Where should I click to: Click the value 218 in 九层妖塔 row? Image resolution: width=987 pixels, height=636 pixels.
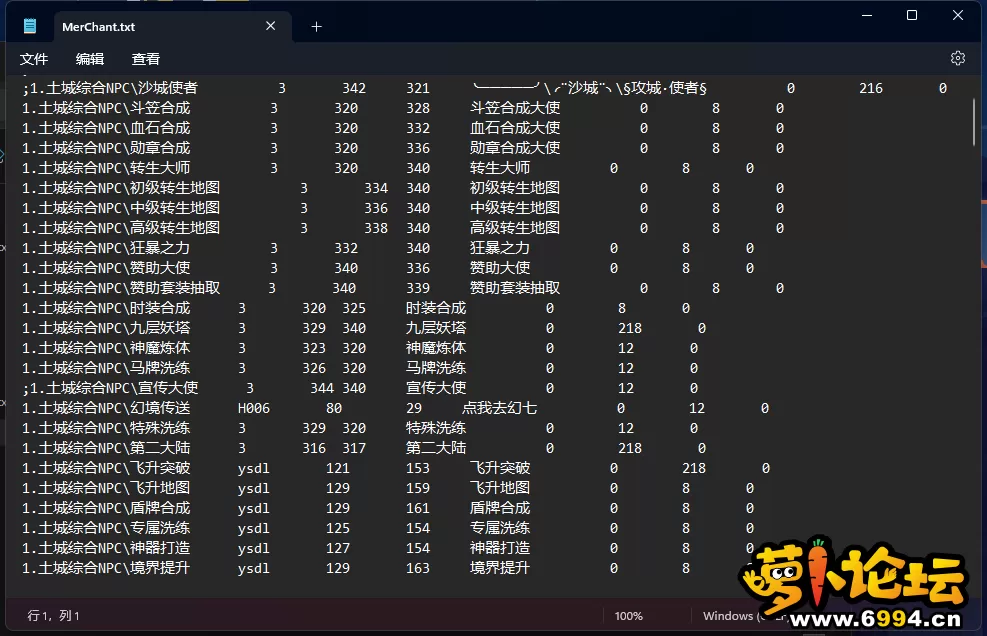pyautogui.click(x=630, y=329)
